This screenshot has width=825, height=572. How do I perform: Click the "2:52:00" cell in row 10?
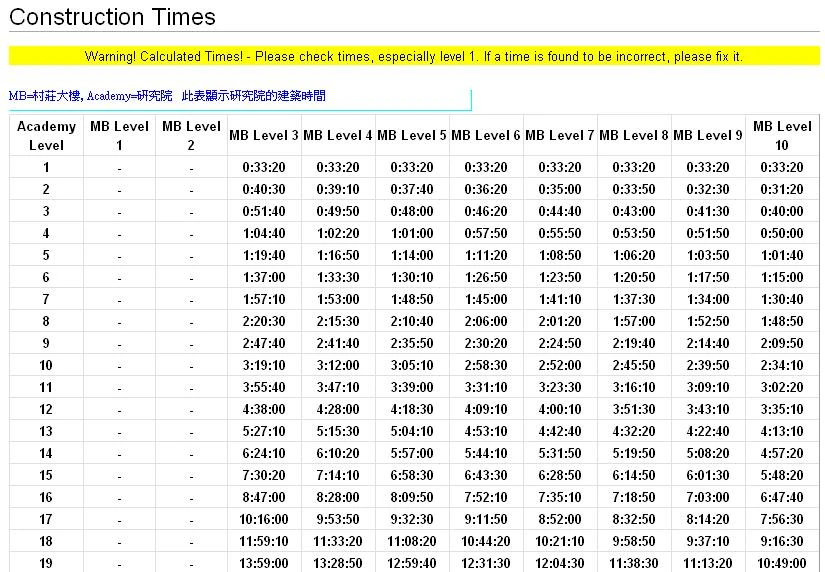560,365
